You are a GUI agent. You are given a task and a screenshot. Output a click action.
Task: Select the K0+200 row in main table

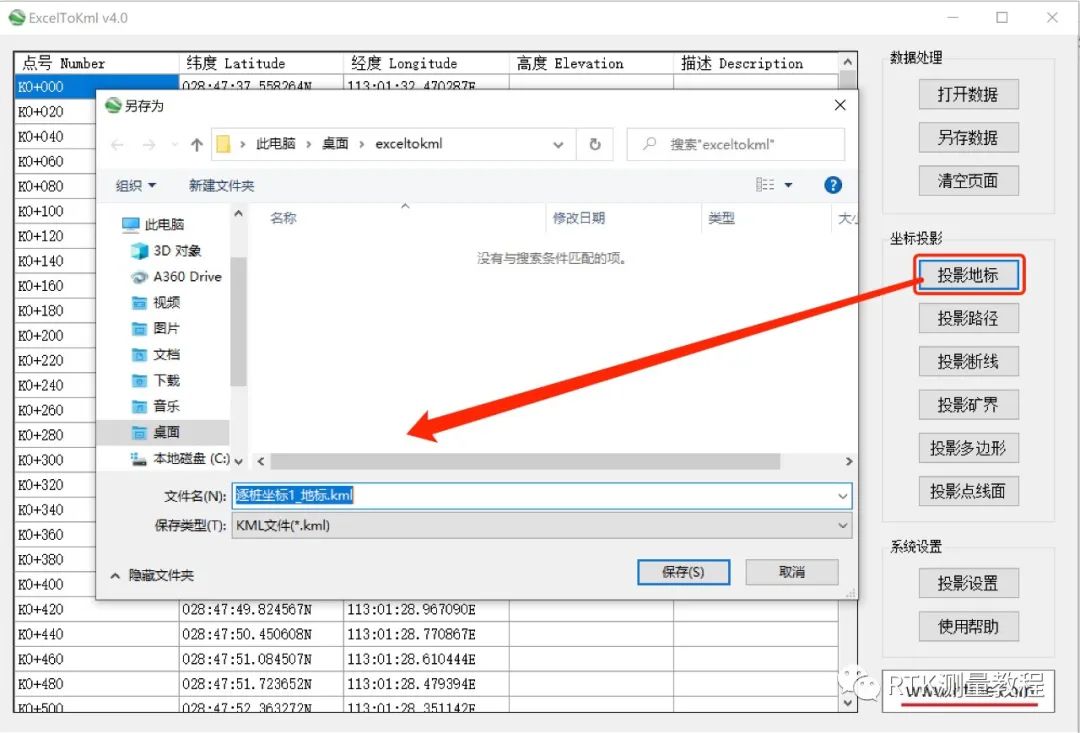55,335
